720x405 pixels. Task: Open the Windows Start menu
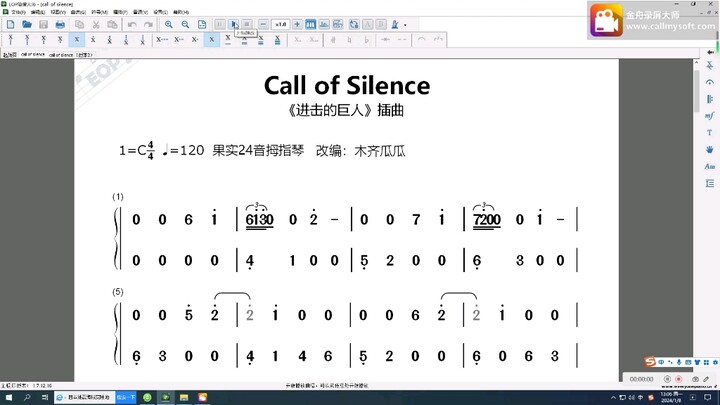pos(9,398)
